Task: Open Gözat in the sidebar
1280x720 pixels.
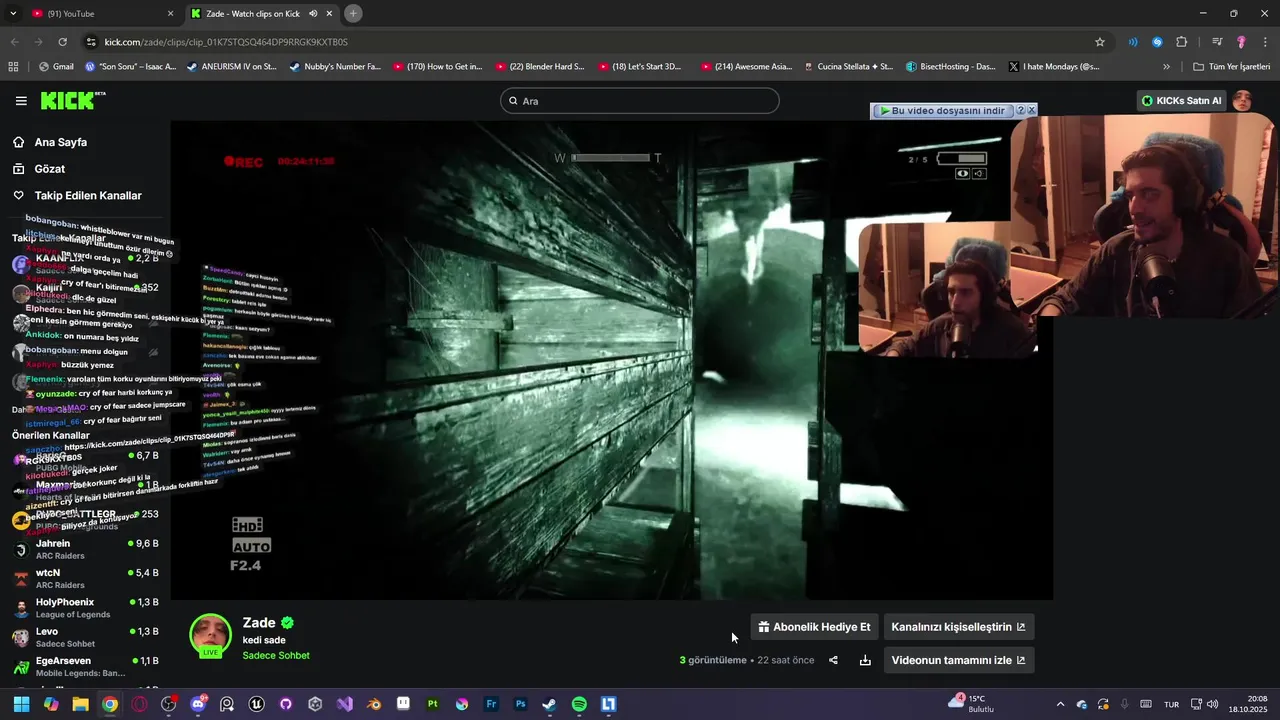Action: pos(50,169)
